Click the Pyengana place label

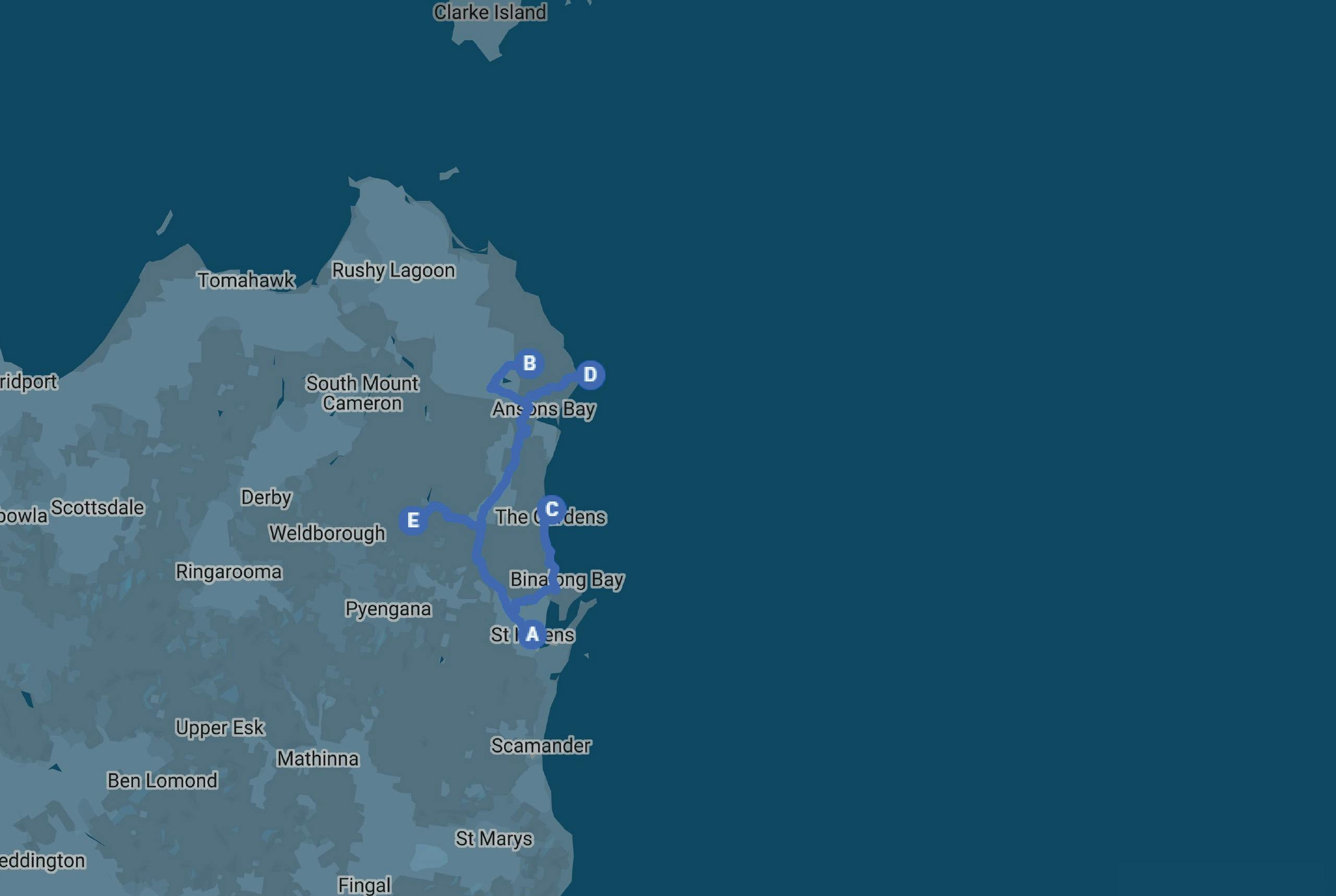click(x=388, y=609)
